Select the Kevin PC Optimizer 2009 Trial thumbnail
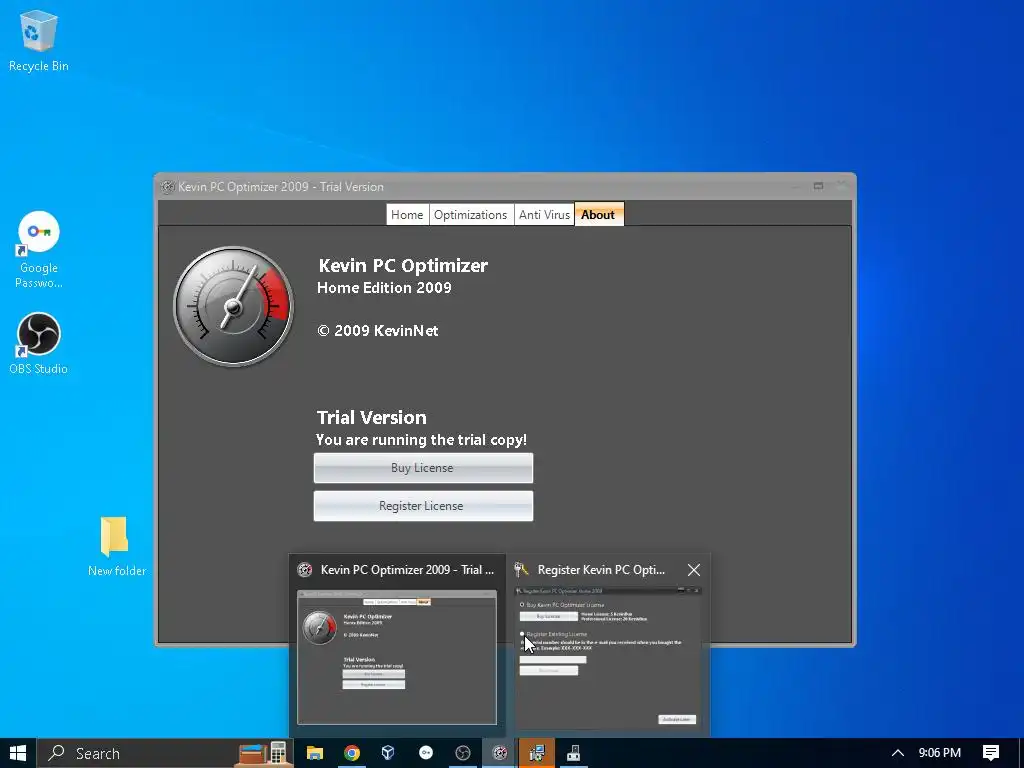 pos(397,657)
